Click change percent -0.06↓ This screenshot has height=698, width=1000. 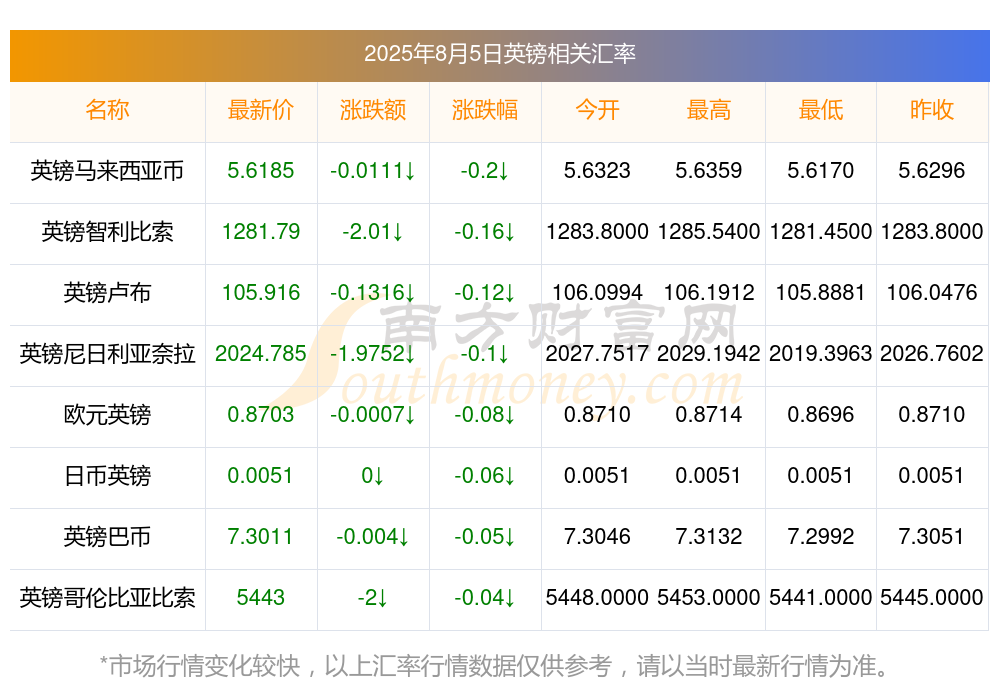tap(485, 476)
